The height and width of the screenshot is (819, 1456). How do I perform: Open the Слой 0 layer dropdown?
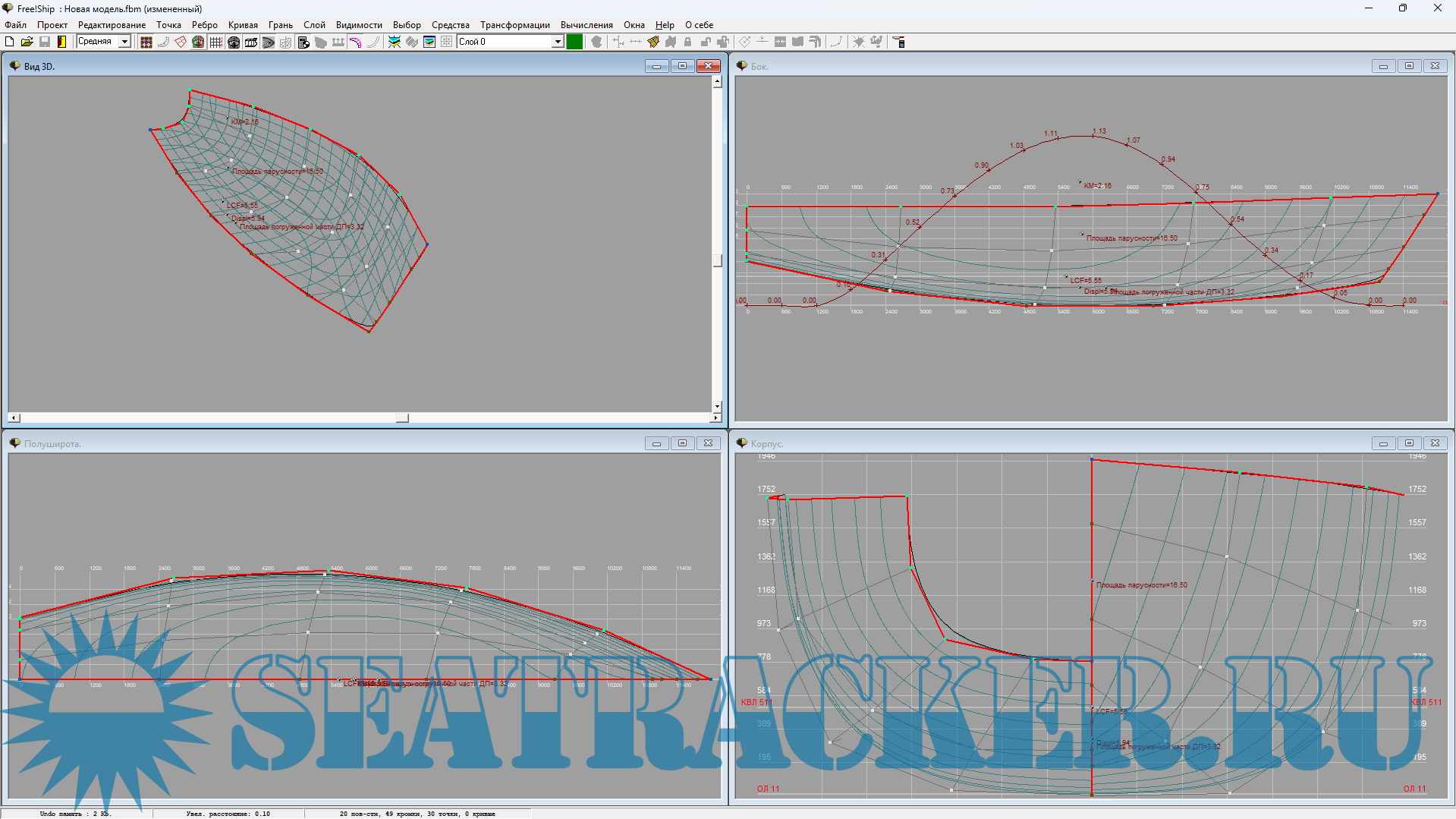(558, 42)
